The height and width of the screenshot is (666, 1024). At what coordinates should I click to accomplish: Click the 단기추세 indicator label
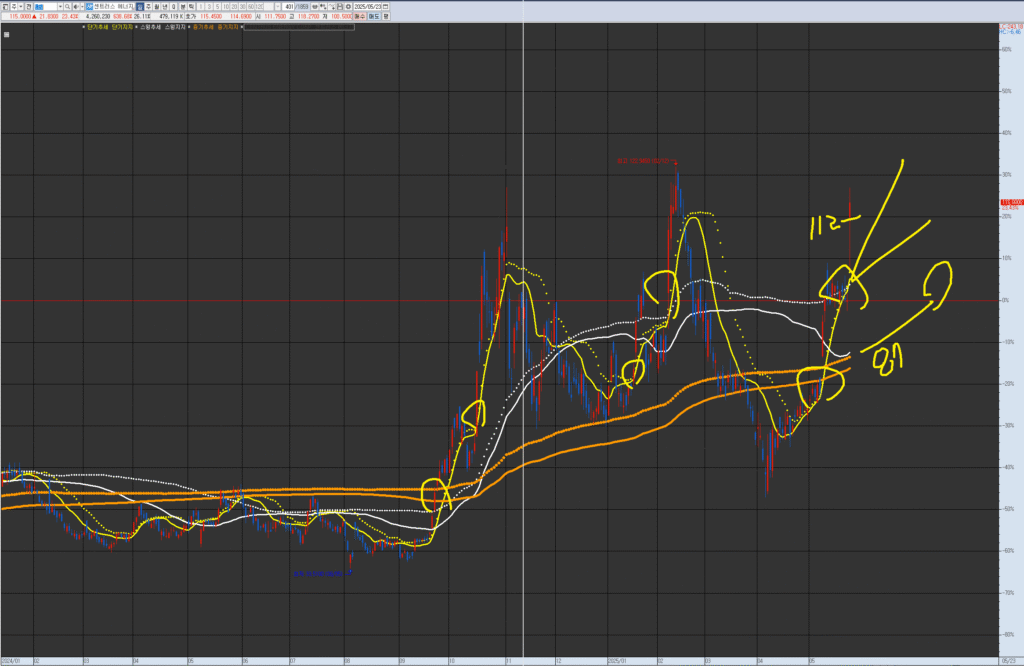(98, 27)
